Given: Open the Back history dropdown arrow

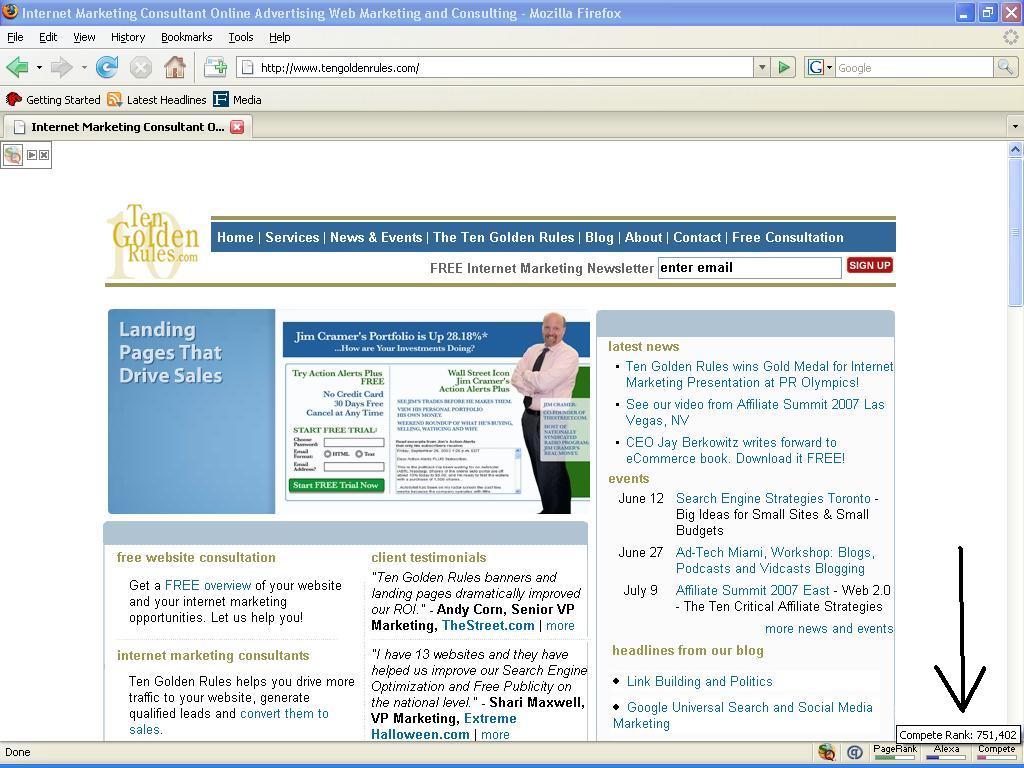Looking at the screenshot, I should [39, 67].
